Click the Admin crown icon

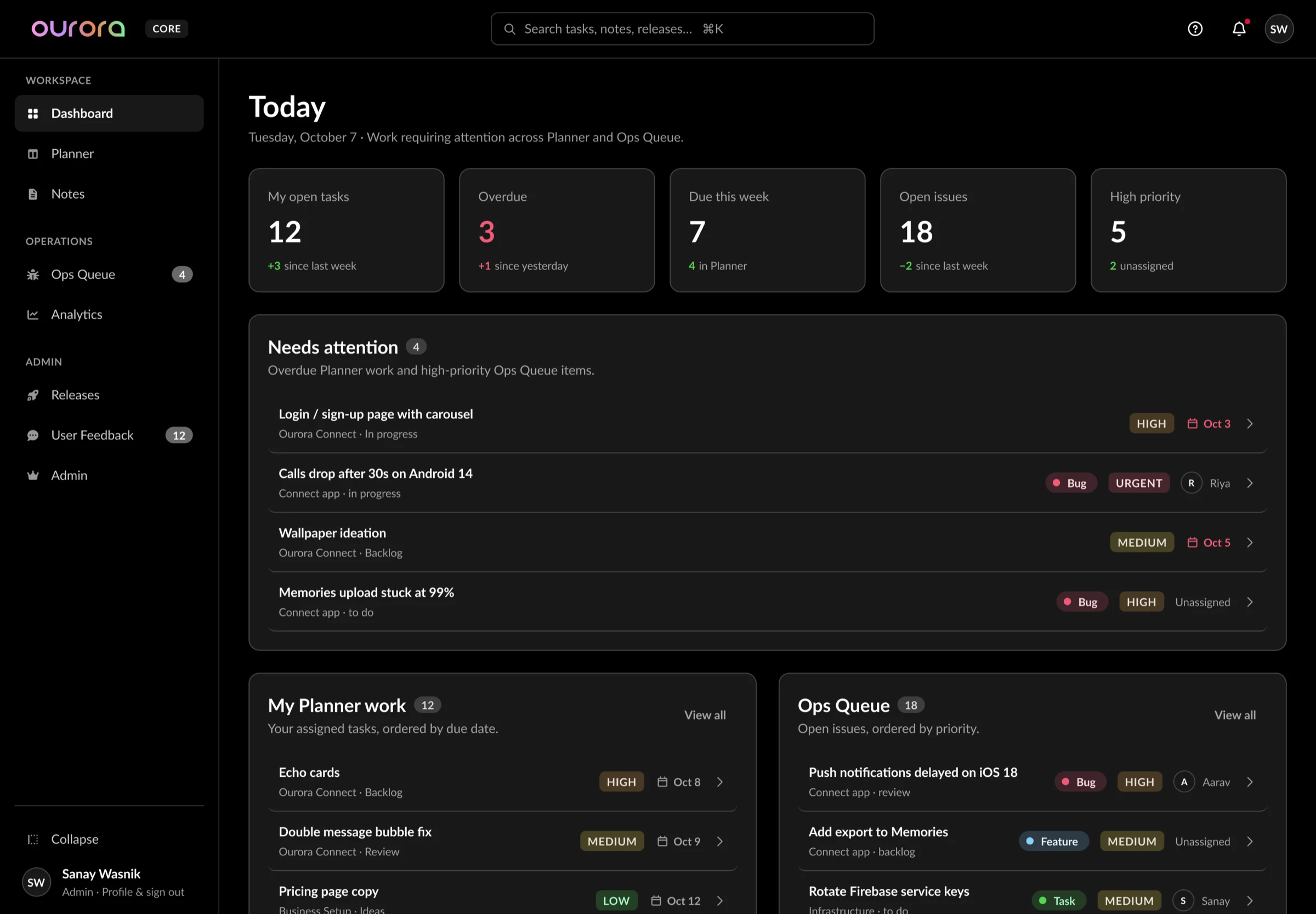click(x=33, y=475)
